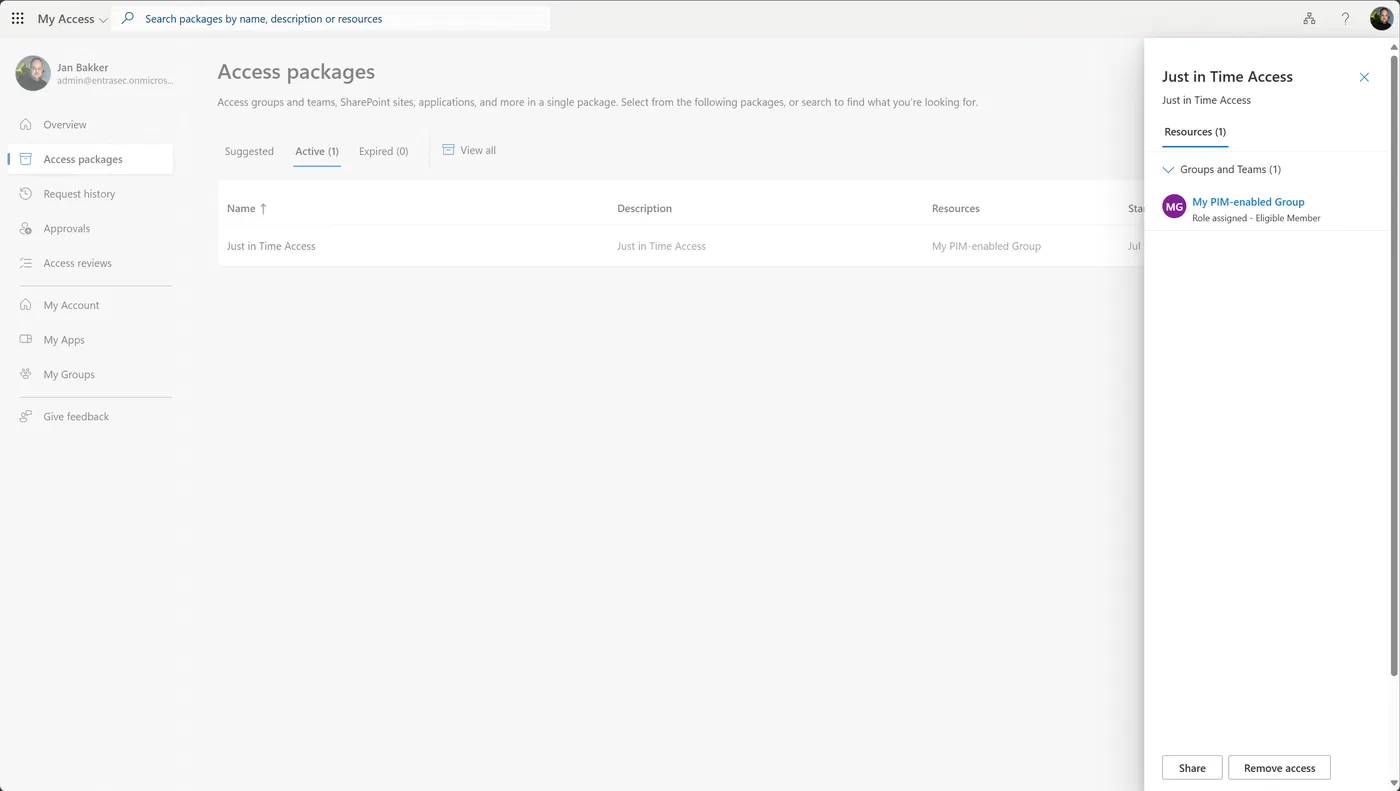Select the Active (1) tab
The width and height of the screenshot is (1400, 791).
[317, 151]
